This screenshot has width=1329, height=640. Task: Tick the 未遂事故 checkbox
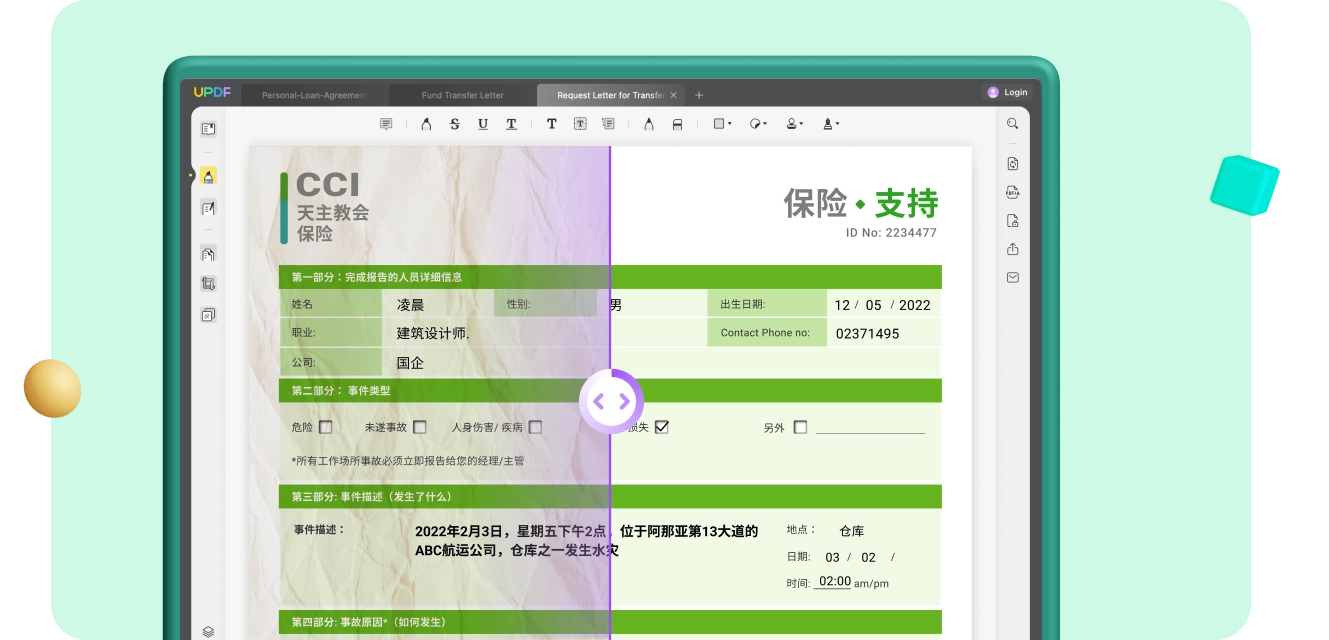tap(420, 427)
